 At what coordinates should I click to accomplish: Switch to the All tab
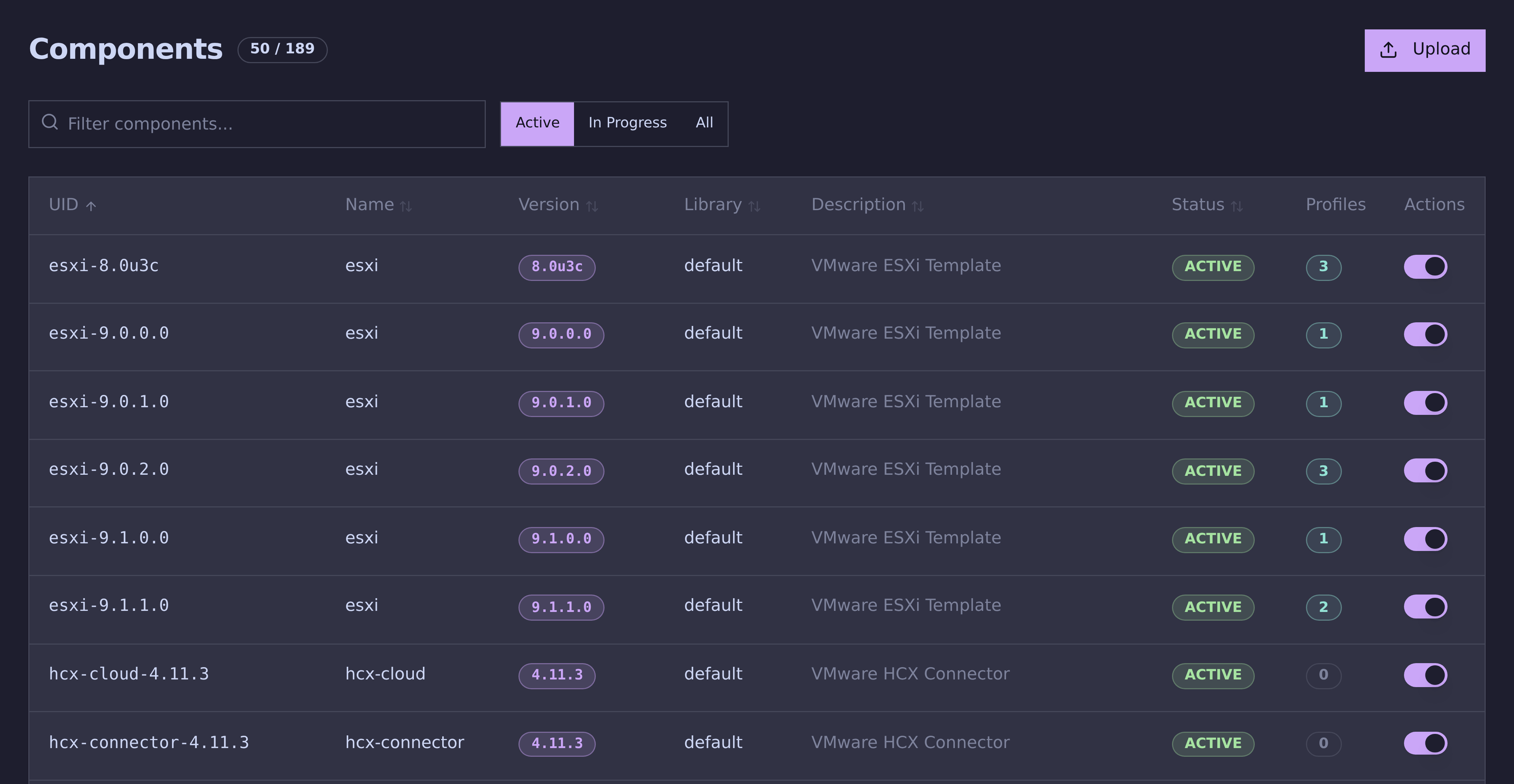[x=704, y=123]
